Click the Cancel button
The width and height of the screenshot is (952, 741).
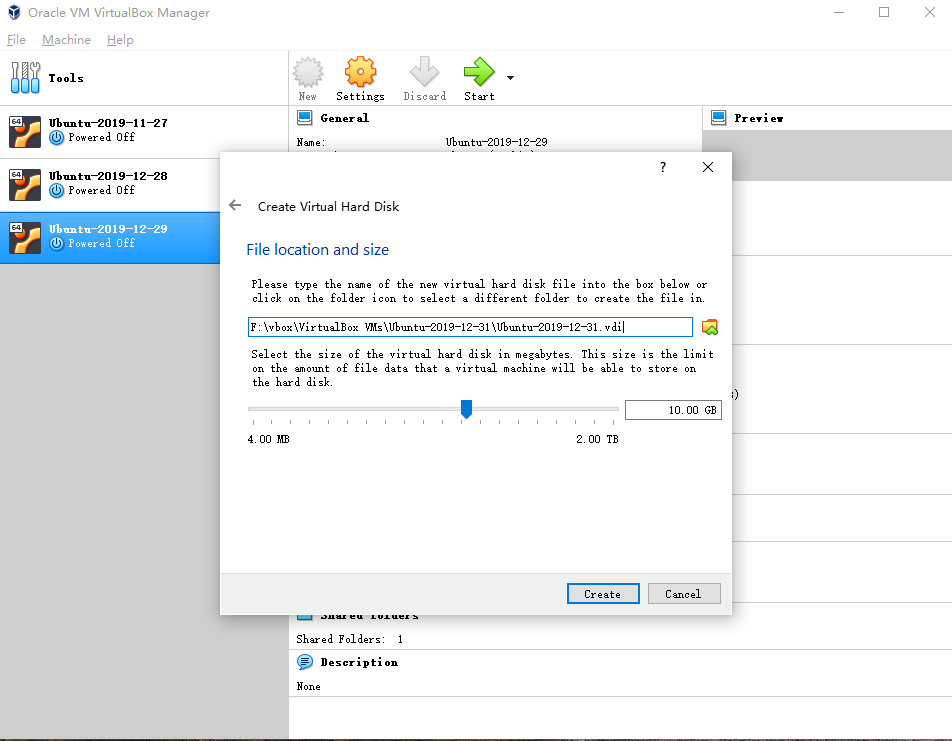684,594
